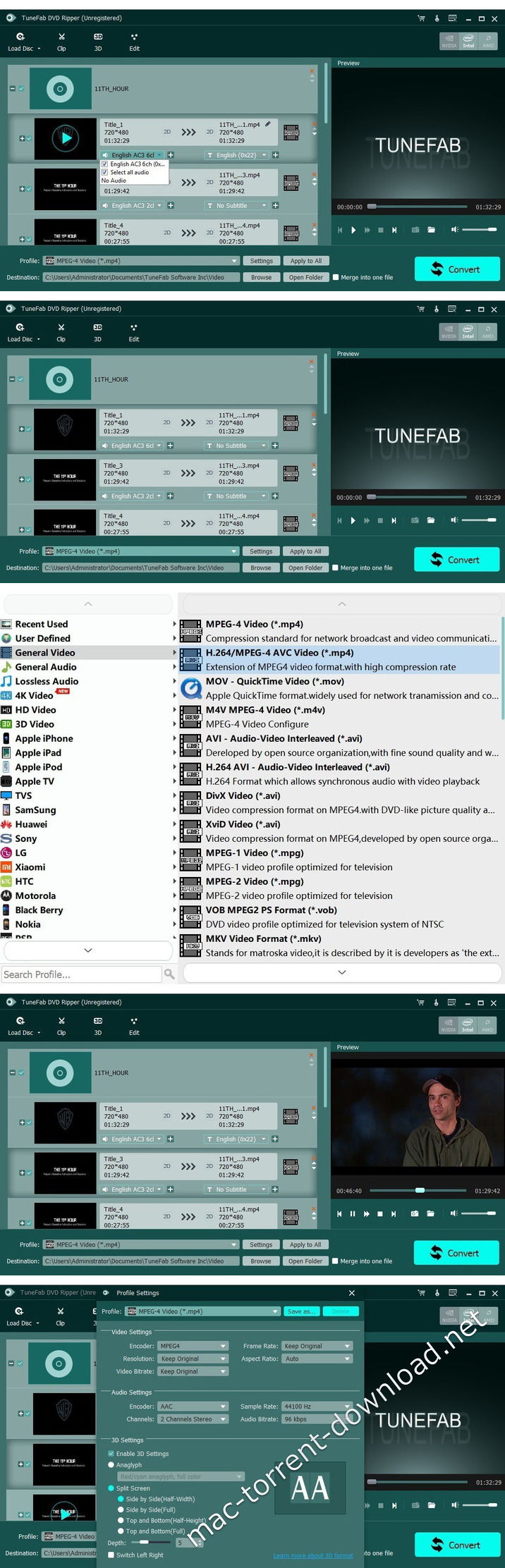Select the Motorola category
Screen dimensions: 505x1568
click(35, 895)
